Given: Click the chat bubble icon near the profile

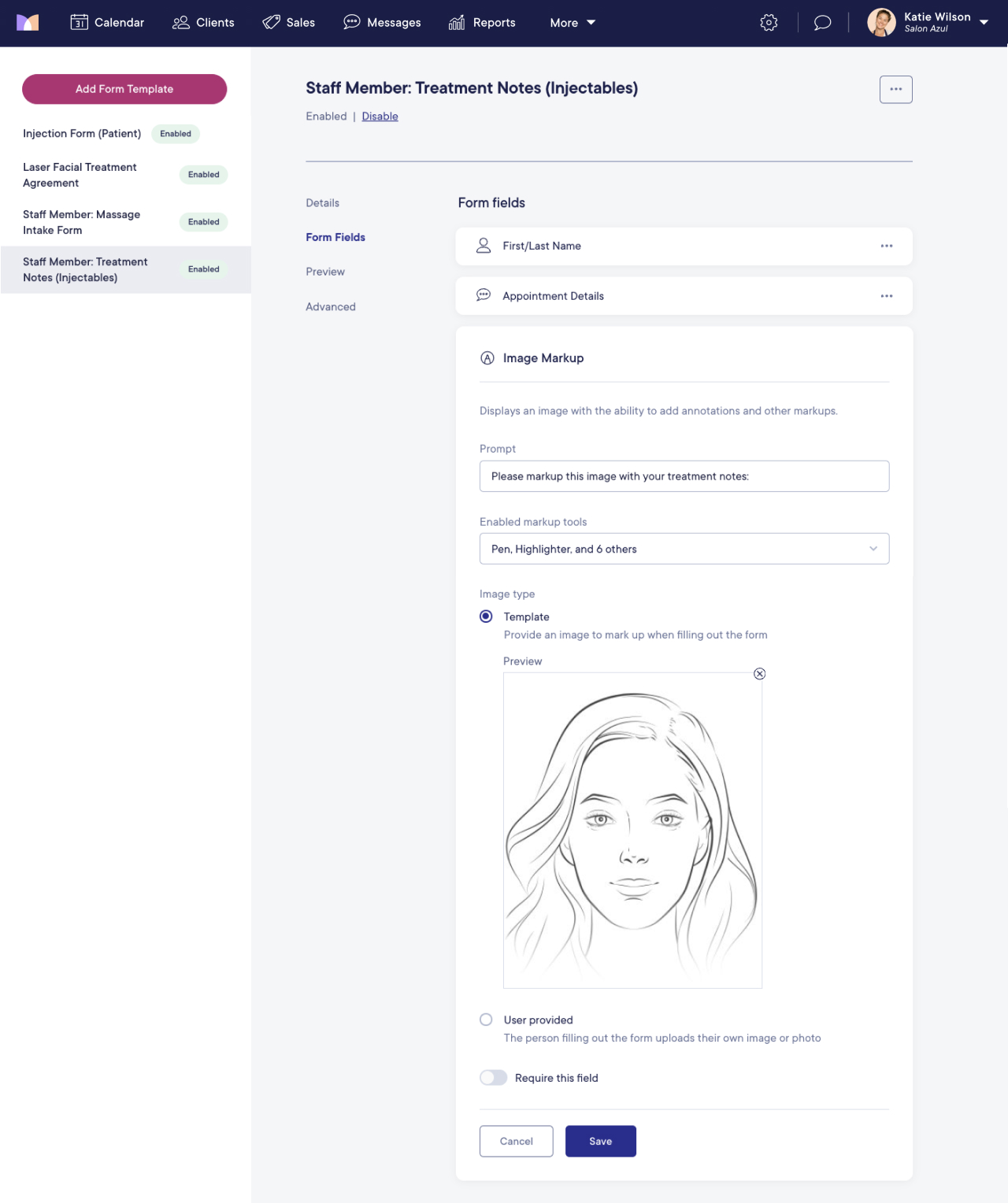Looking at the screenshot, I should point(821,23).
